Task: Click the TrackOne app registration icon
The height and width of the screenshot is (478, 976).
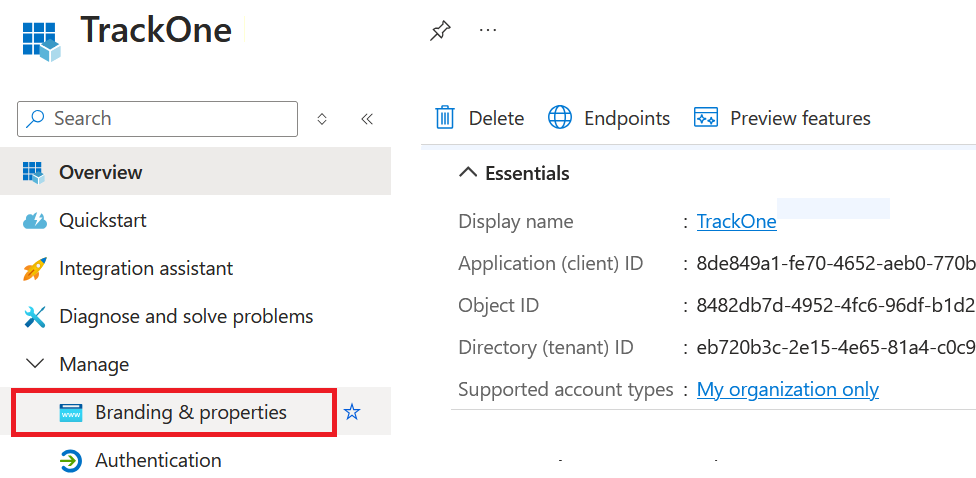Action: point(41,42)
